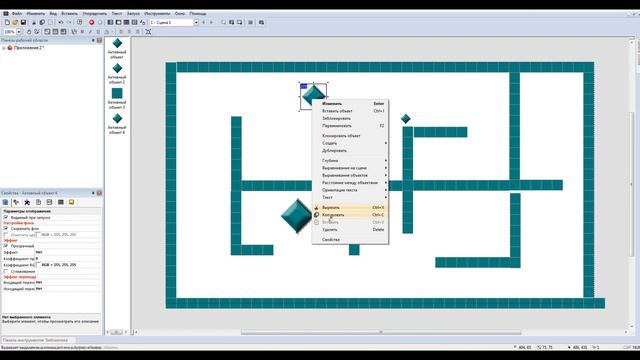Close the Properties panel
The image size is (640, 360).
(99, 193)
